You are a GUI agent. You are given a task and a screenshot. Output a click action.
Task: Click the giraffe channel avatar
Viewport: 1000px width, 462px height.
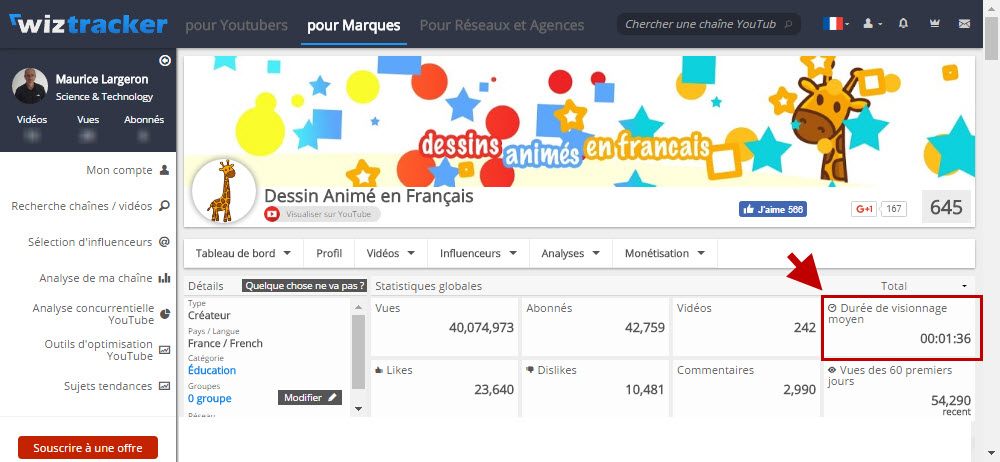pos(223,191)
